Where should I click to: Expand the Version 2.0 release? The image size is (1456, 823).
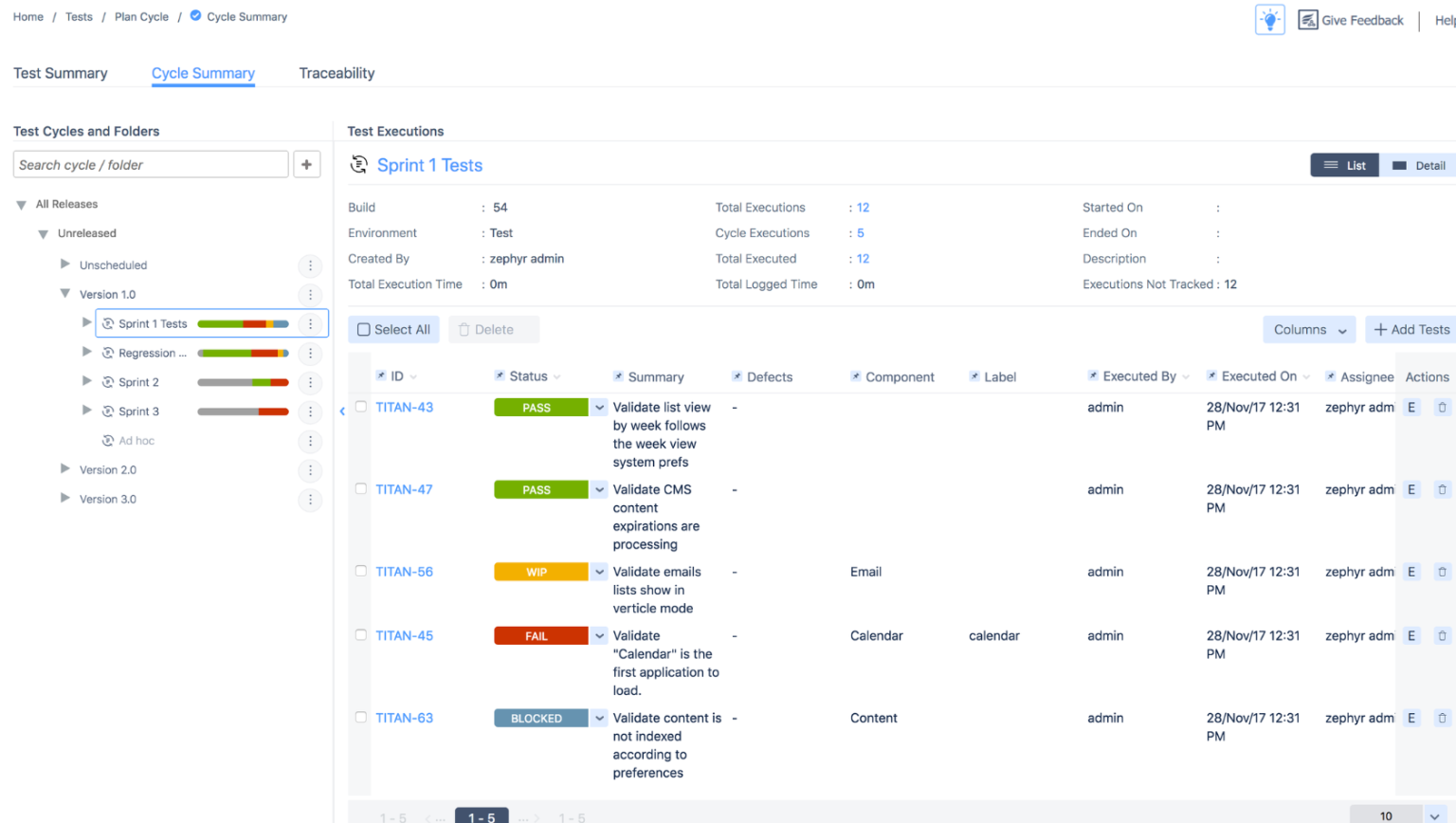(64, 469)
